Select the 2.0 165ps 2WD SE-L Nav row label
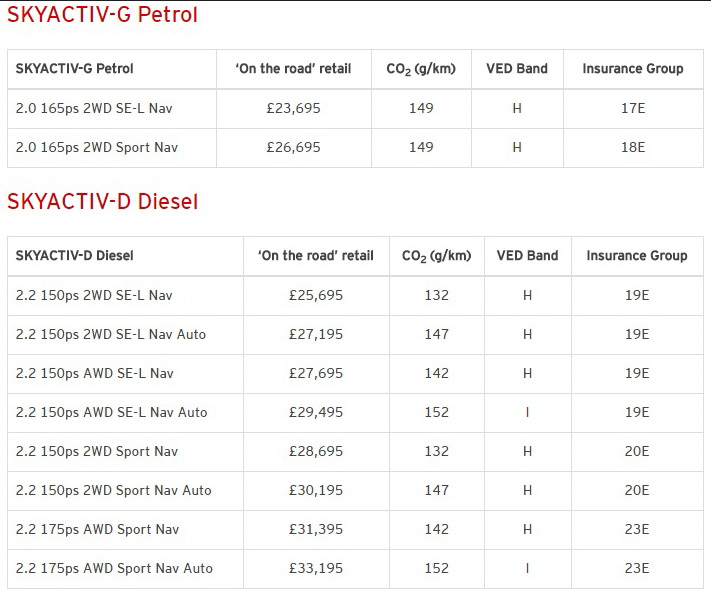 [x=94, y=108]
